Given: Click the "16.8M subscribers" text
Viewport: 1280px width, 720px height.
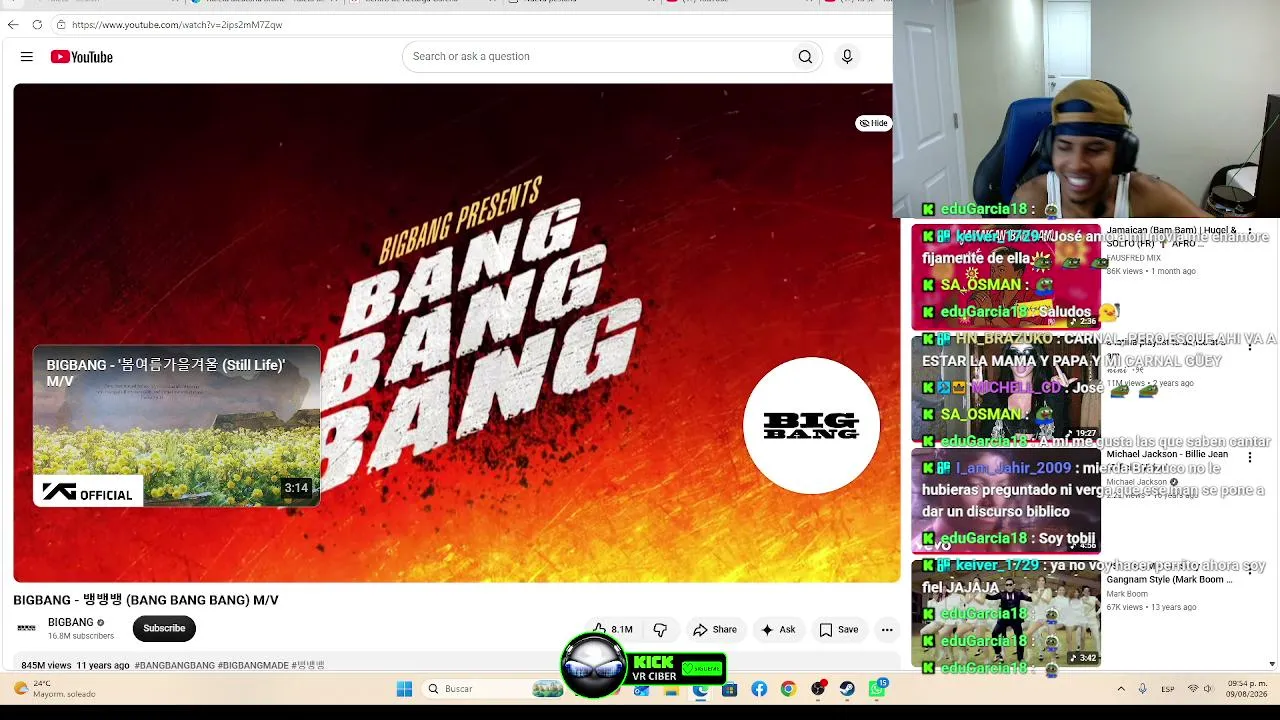Looking at the screenshot, I should [81, 636].
